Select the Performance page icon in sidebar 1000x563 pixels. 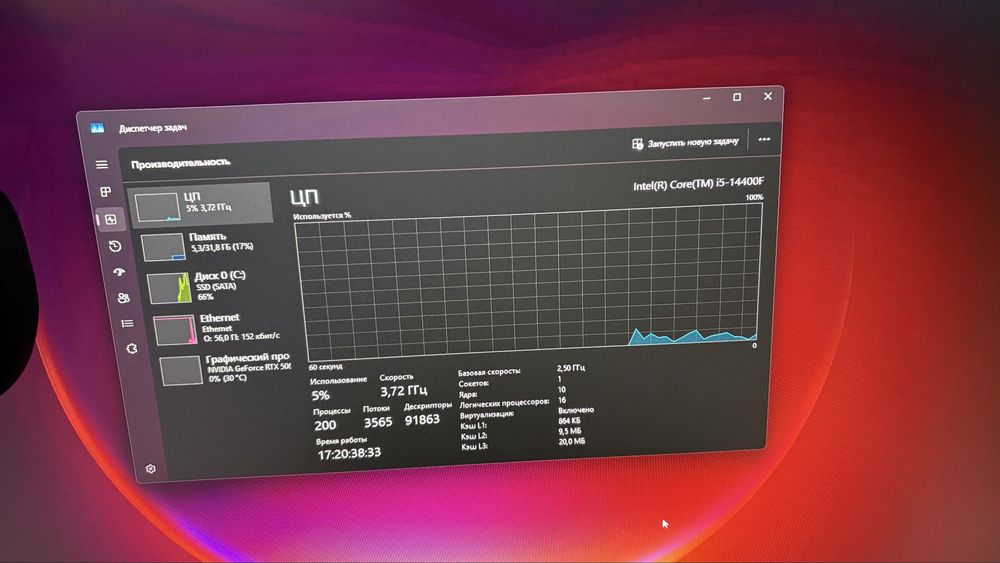tap(111, 219)
